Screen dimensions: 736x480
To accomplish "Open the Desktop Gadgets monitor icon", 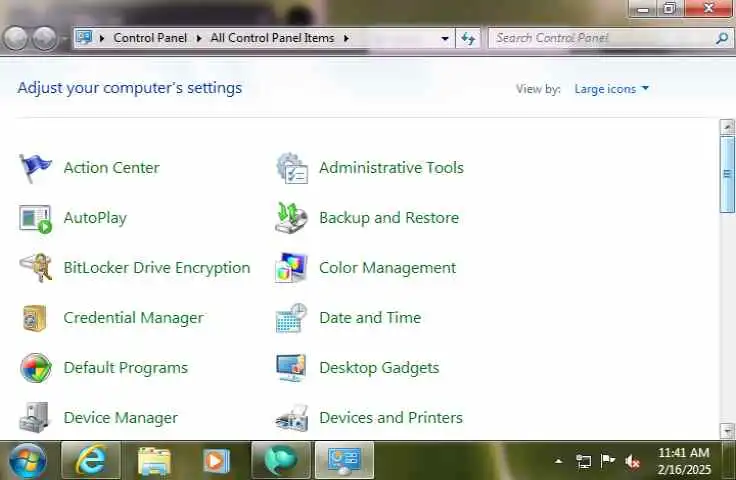I will 291,367.
